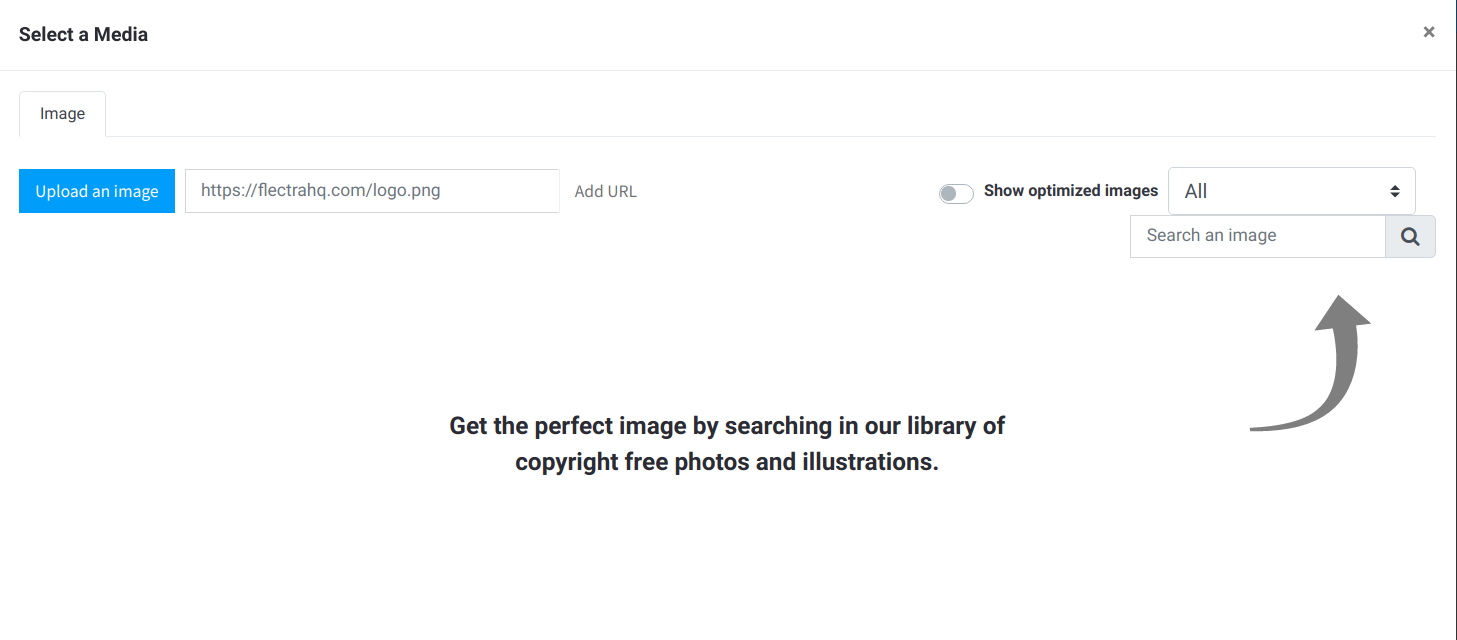Click the X to dismiss the media dialog
Viewport: 1457px width, 640px height.
1429,31
